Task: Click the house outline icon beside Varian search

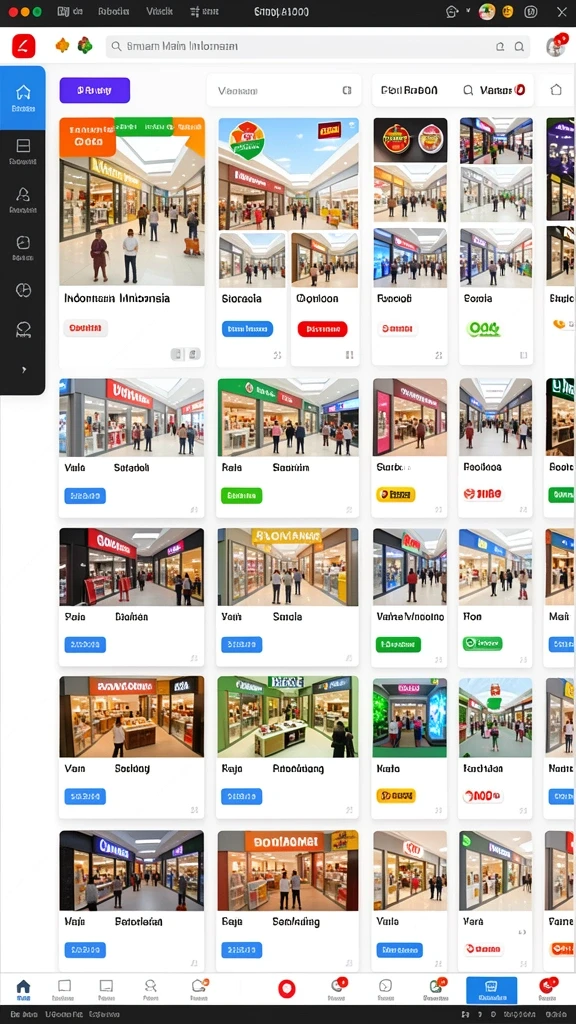Action: click(x=556, y=90)
